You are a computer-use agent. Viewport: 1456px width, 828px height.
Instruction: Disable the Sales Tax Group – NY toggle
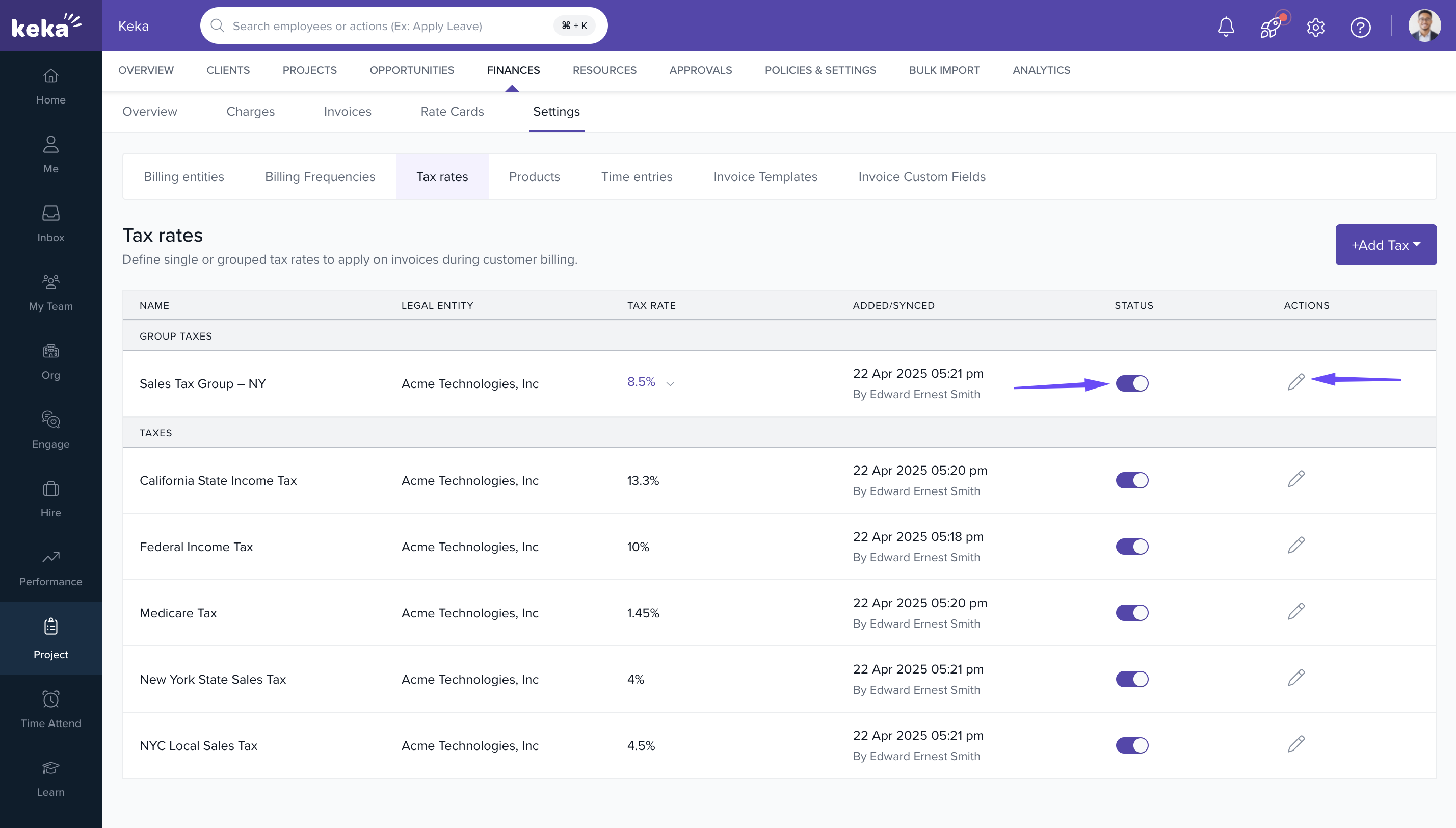pos(1131,383)
